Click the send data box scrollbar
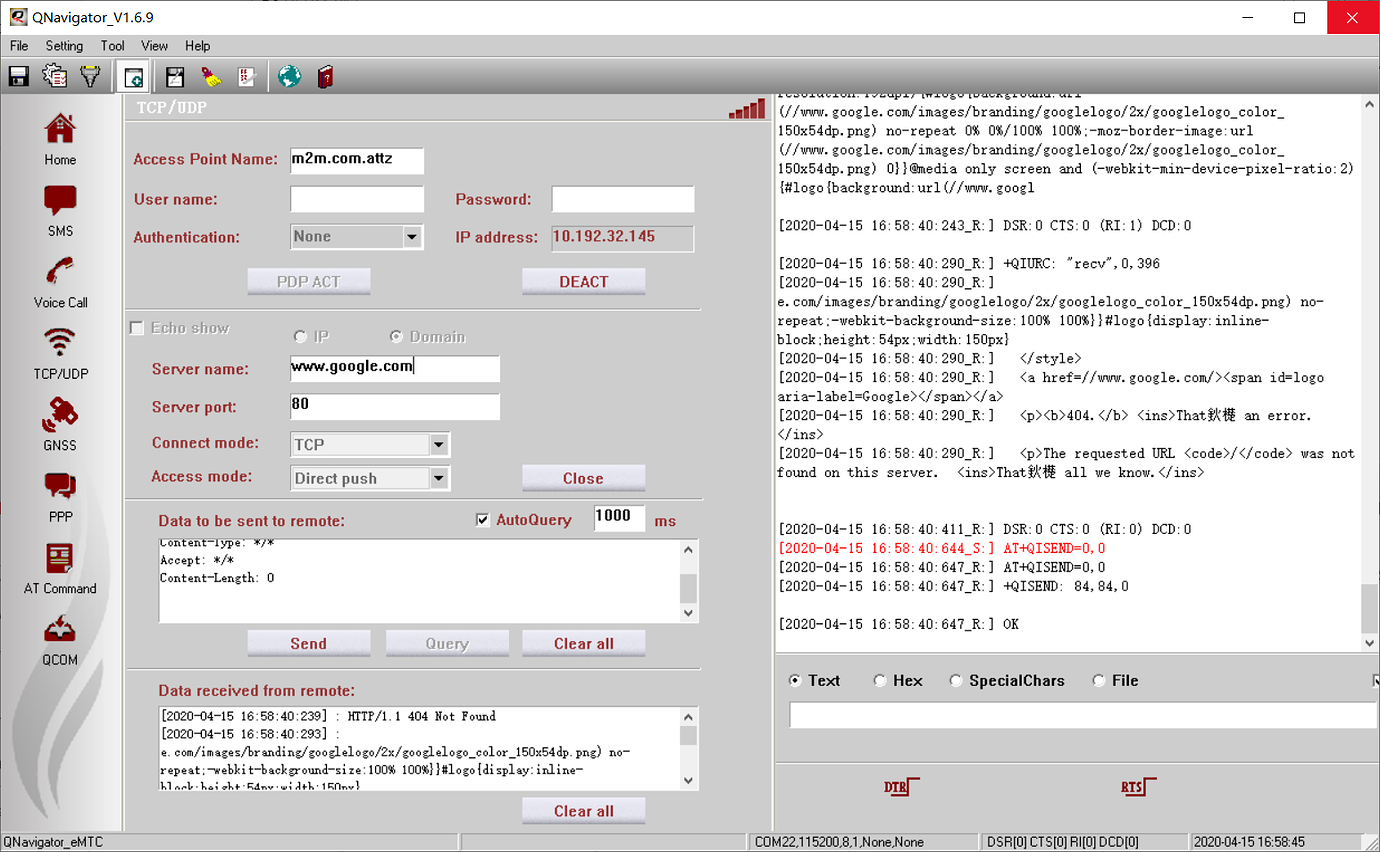 (x=688, y=581)
